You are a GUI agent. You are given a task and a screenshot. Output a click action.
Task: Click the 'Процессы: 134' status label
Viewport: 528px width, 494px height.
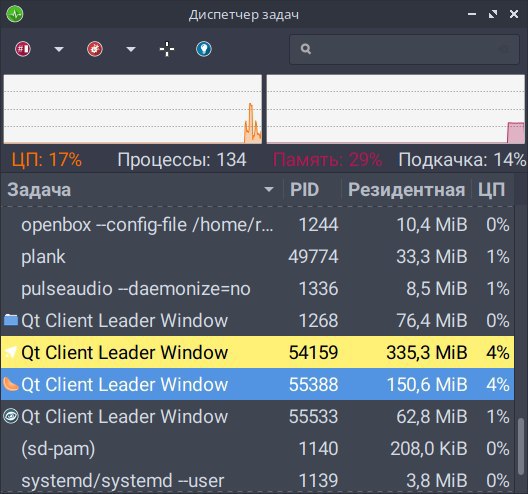click(x=182, y=160)
